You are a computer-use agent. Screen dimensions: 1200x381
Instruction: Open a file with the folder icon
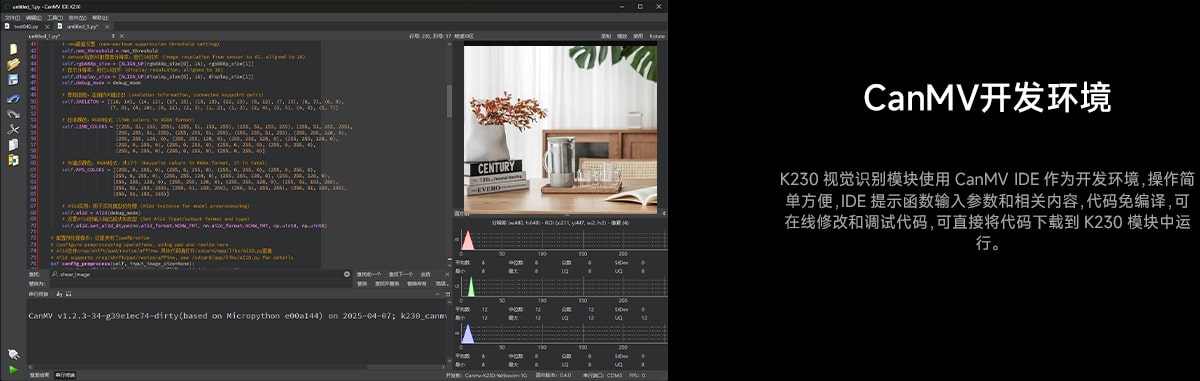[x=13, y=64]
